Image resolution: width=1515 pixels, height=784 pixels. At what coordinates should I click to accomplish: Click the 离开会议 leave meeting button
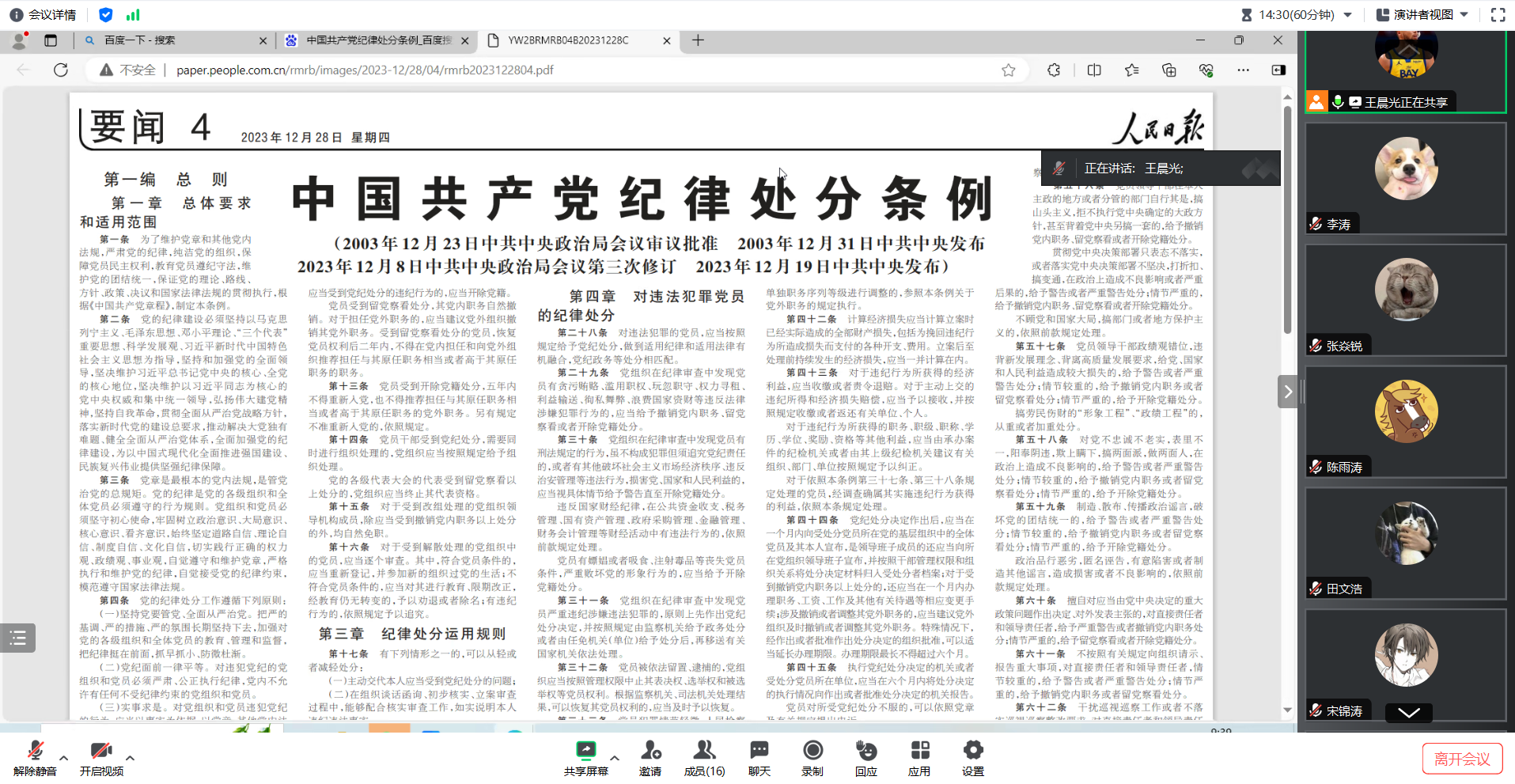click(x=1462, y=759)
